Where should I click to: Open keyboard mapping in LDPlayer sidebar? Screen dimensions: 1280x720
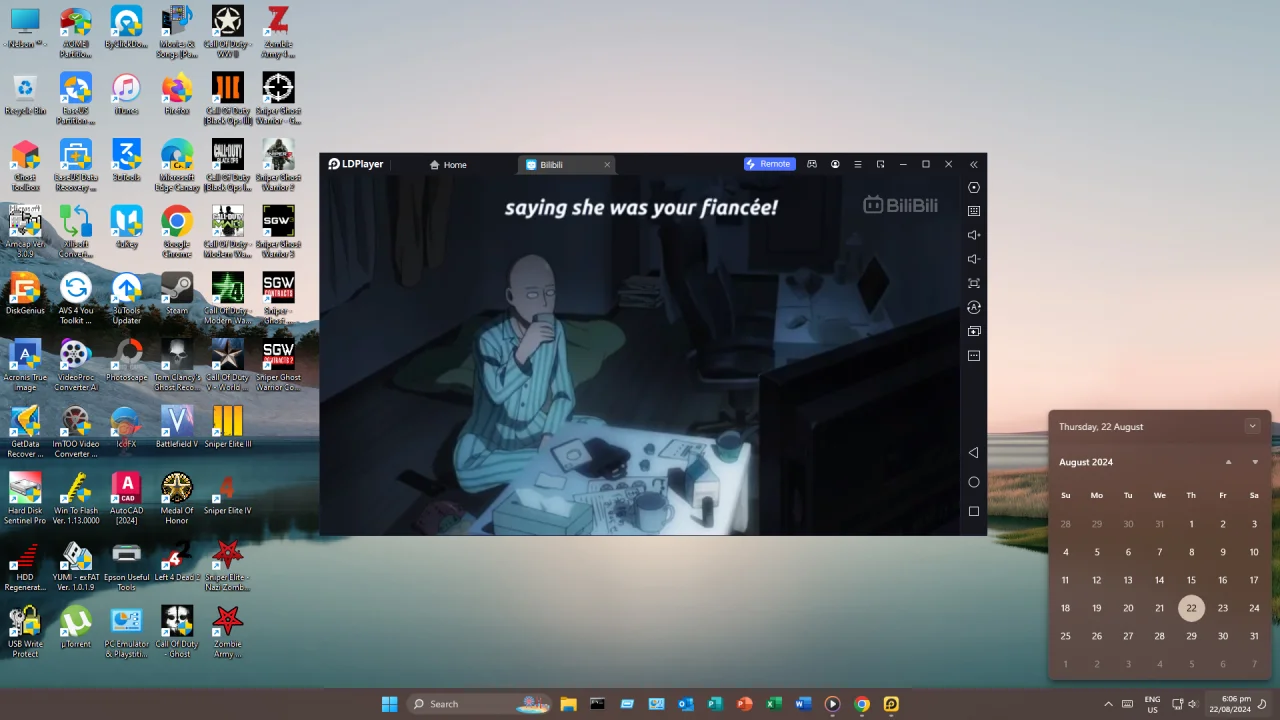coord(974,211)
